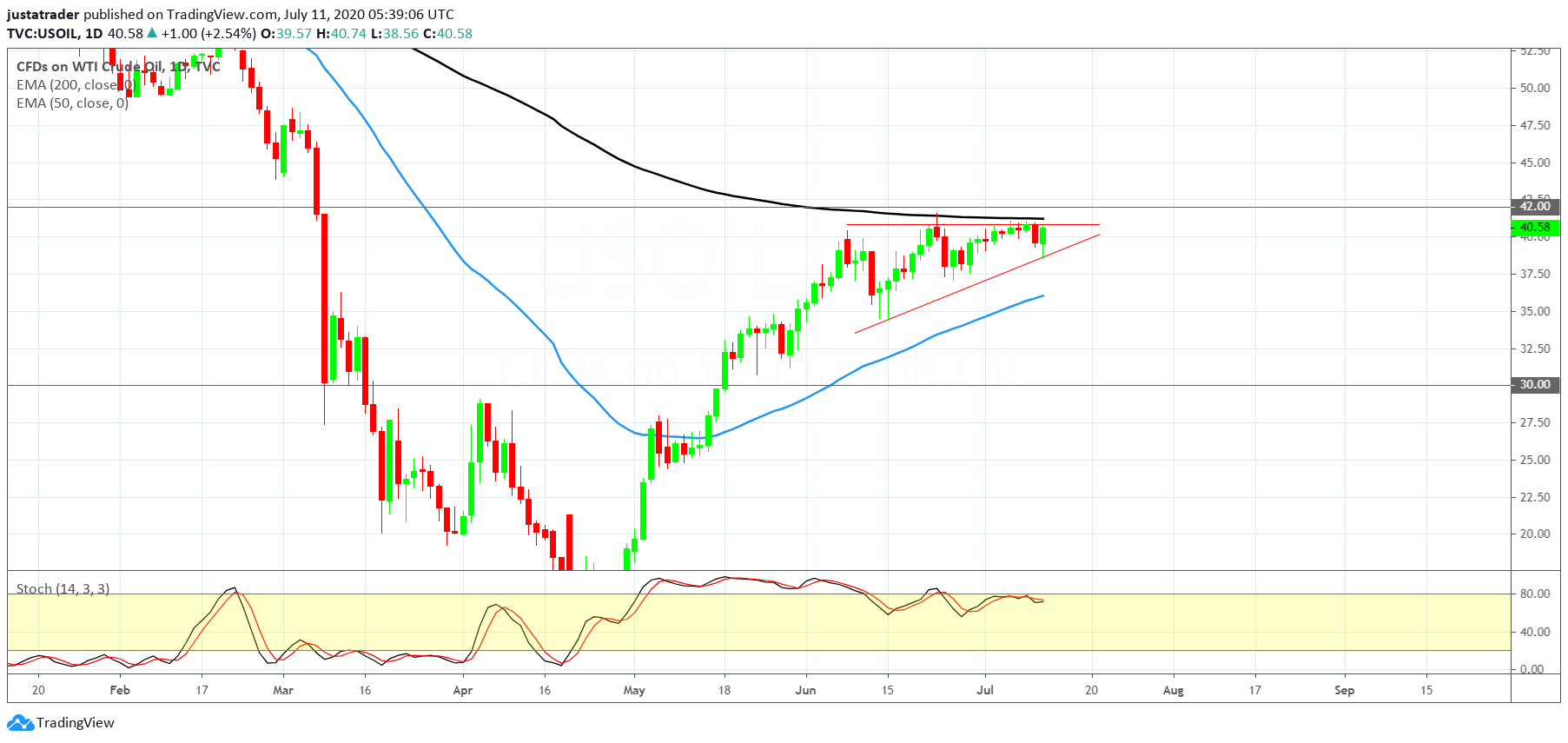Click the Aug date axis label

[1174, 691]
